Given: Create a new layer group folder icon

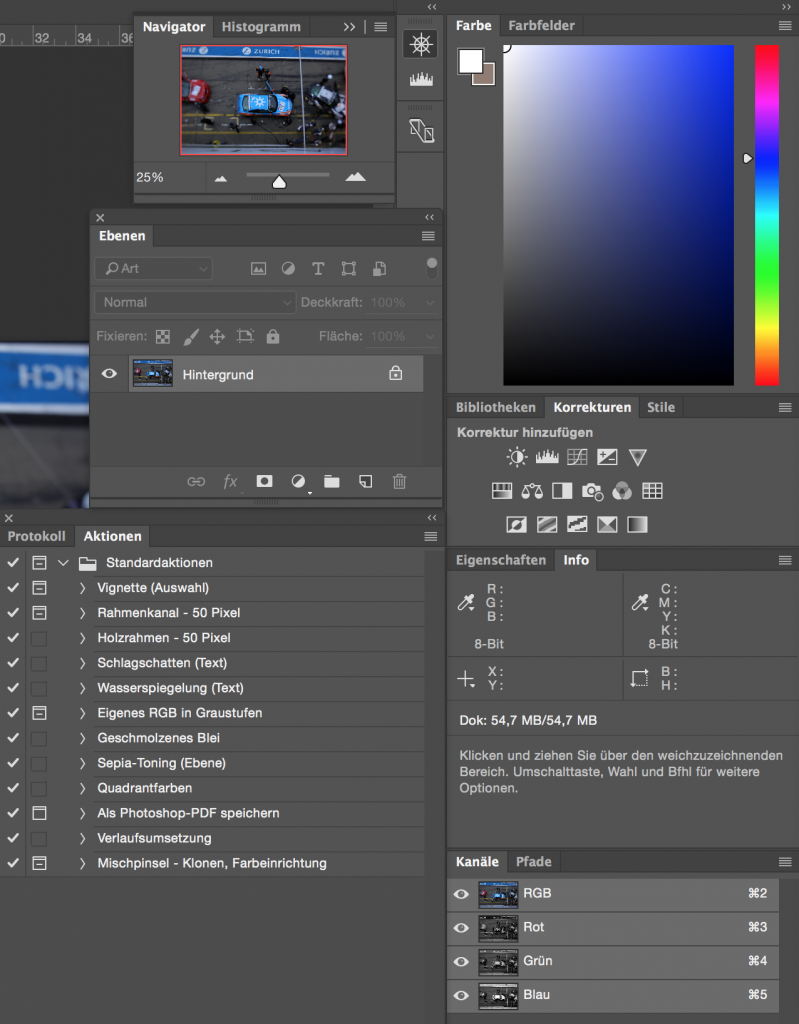Looking at the screenshot, I should pyautogui.click(x=332, y=481).
